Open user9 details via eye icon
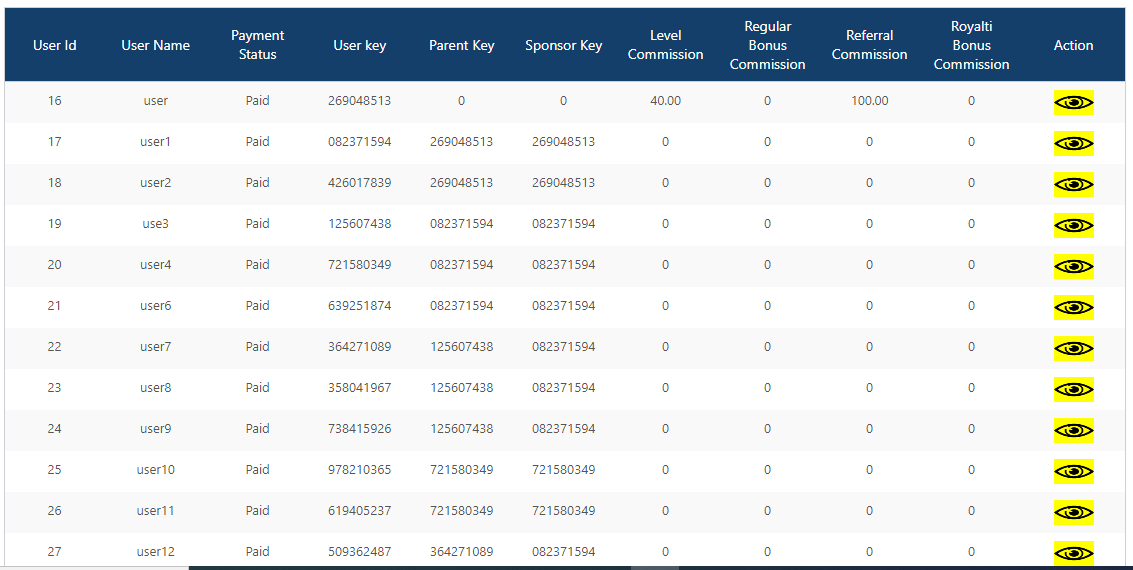This screenshot has height=570, width=1133. 1073,431
